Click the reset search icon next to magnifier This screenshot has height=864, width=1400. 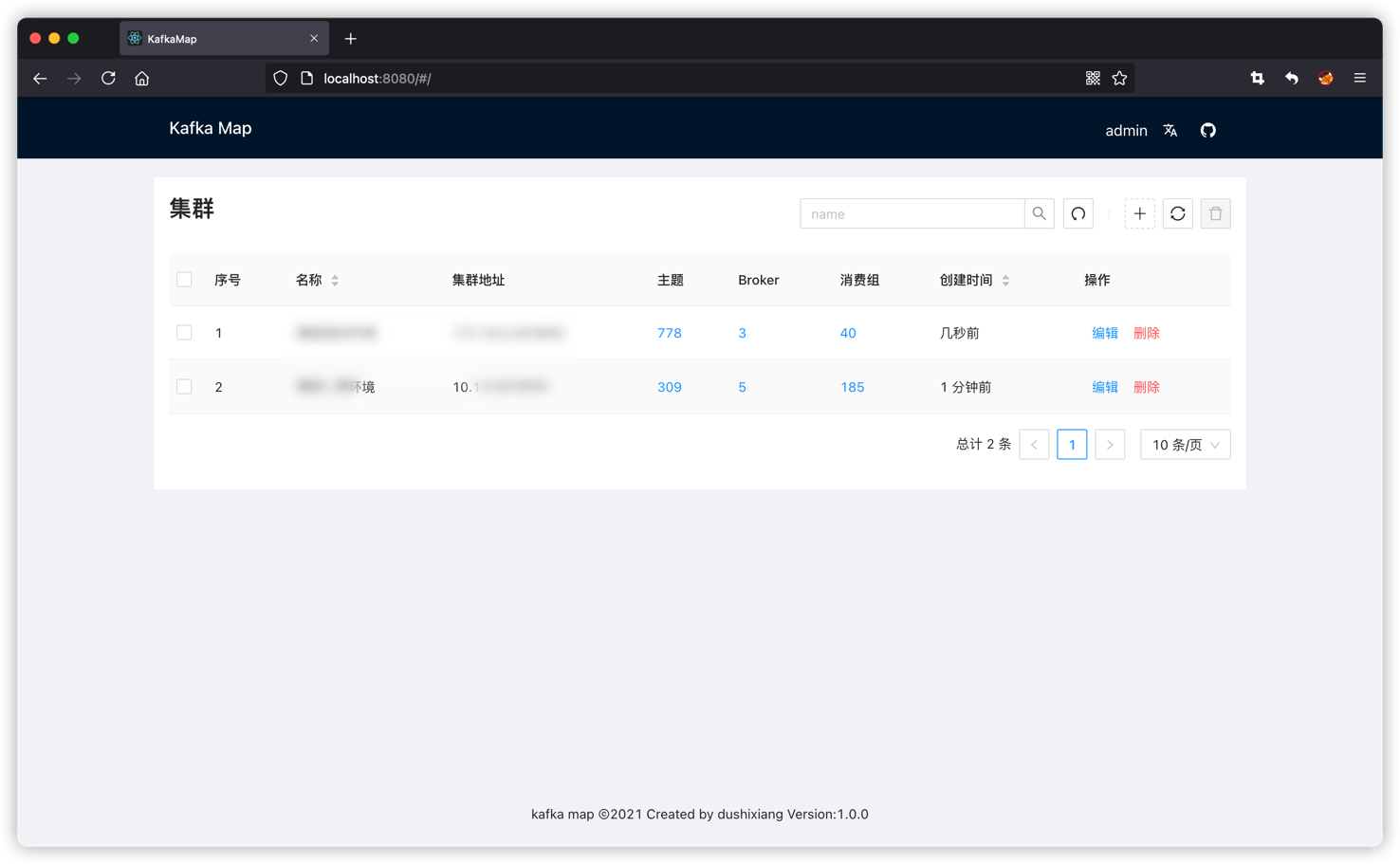[1078, 213]
